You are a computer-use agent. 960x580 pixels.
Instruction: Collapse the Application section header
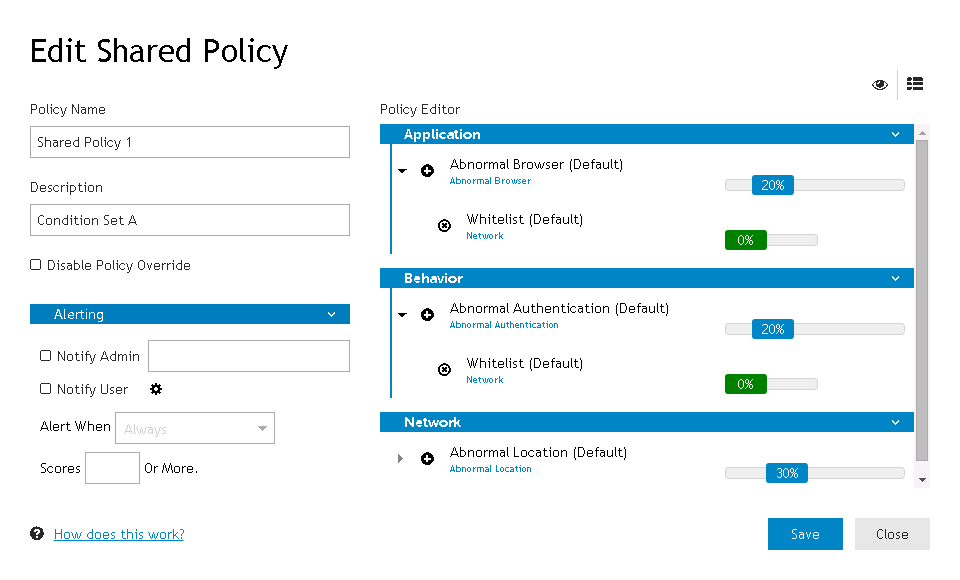[x=896, y=134]
